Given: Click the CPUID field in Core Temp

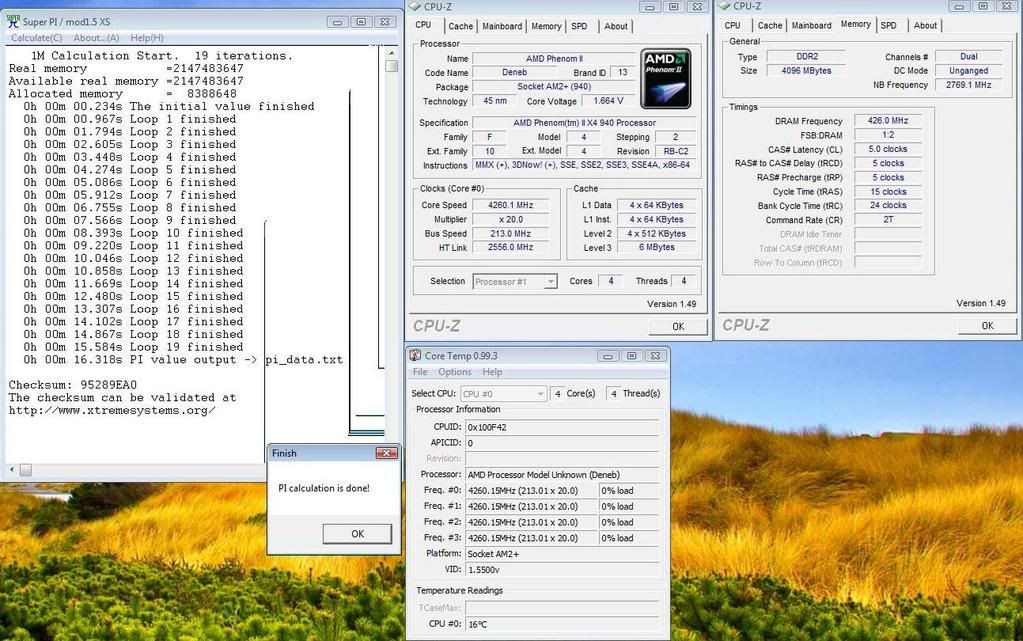Looking at the screenshot, I should (x=562, y=427).
